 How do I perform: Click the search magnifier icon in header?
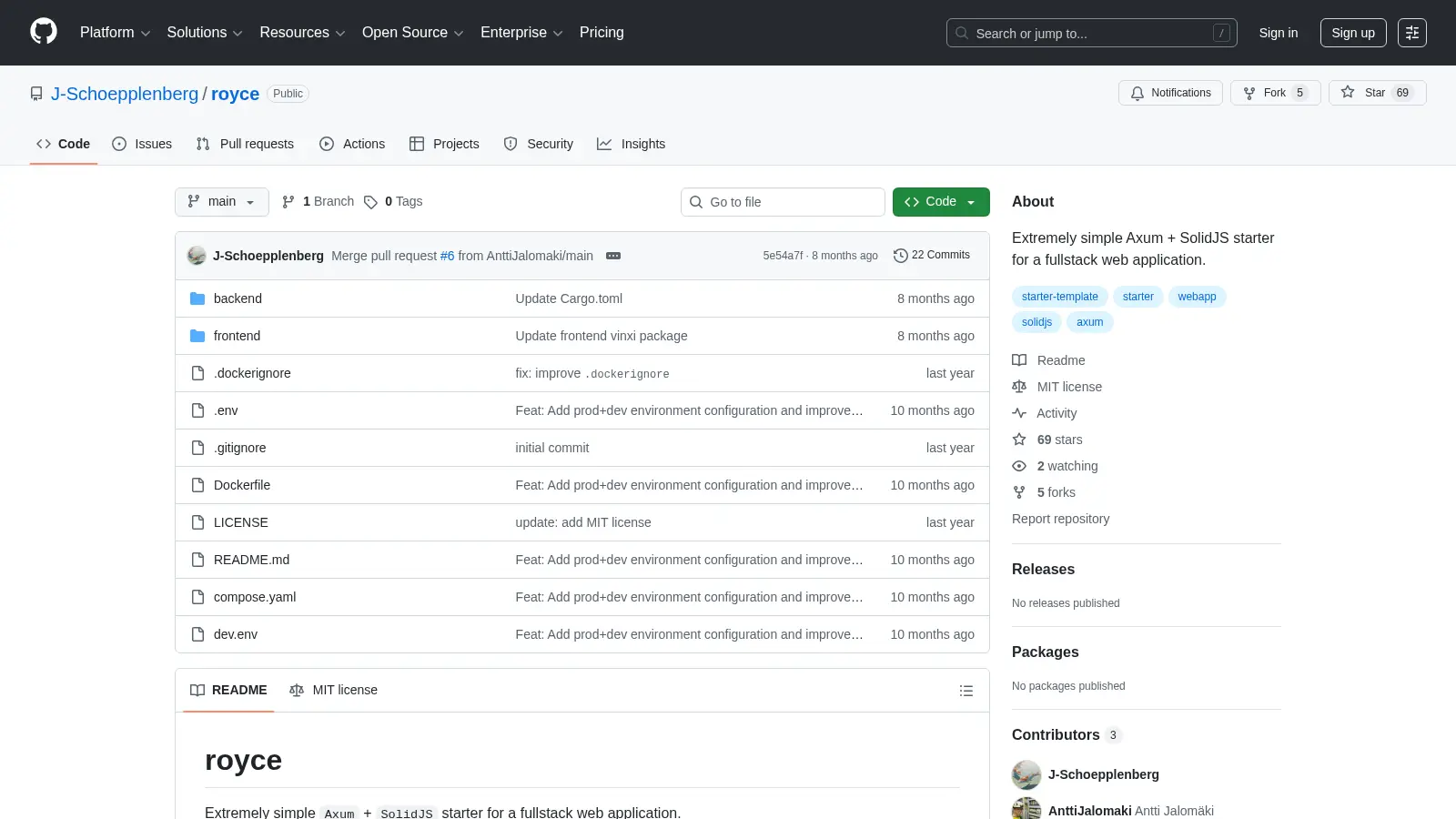click(962, 33)
